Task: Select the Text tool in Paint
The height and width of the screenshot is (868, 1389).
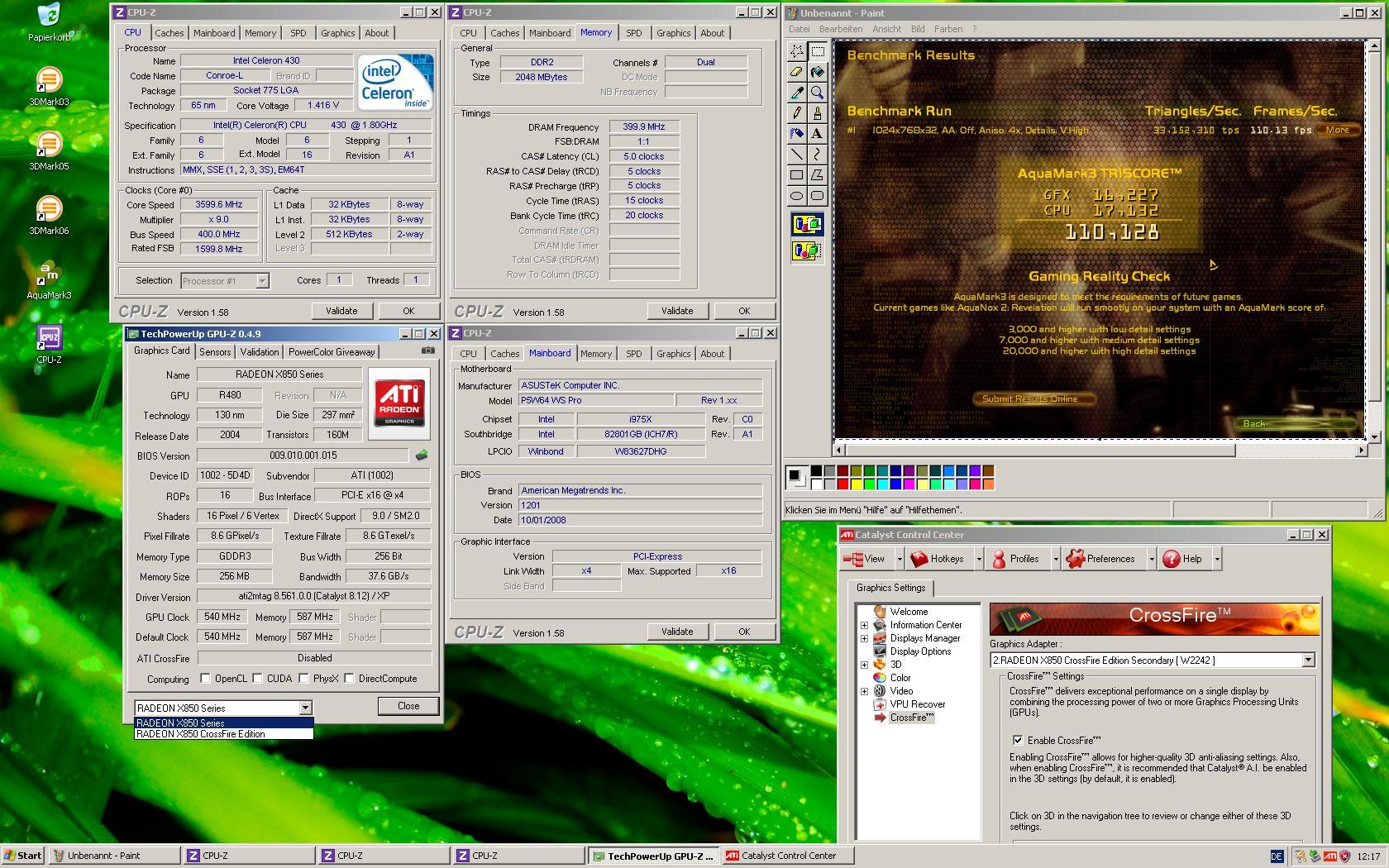Action: [817, 134]
